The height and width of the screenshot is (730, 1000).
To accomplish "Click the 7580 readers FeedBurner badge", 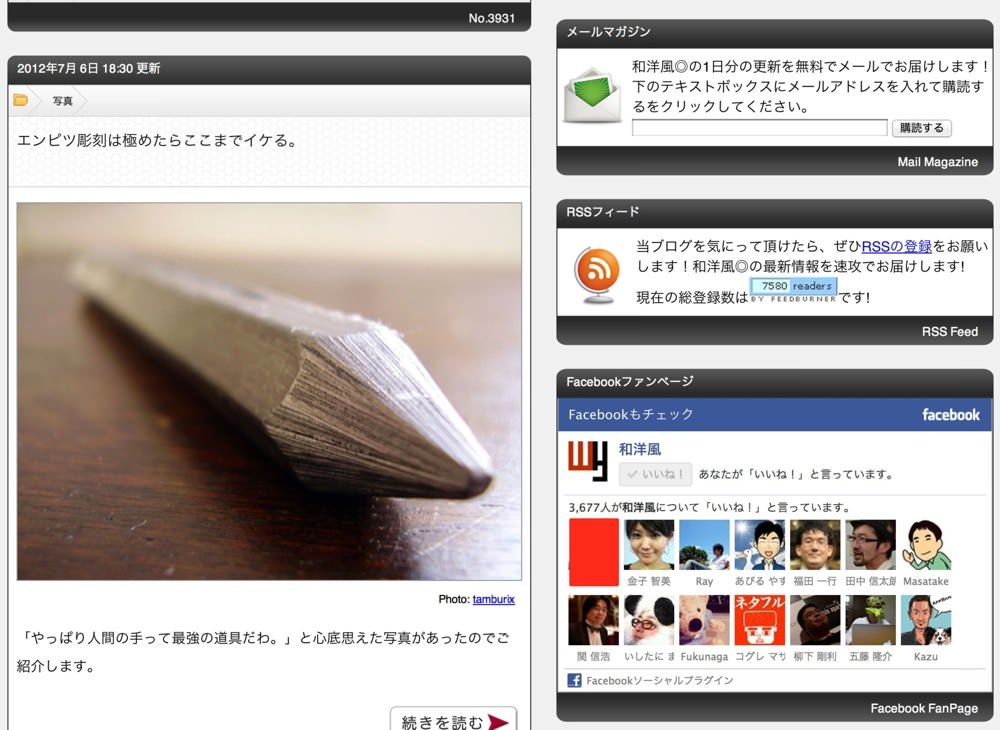I will (x=793, y=290).
